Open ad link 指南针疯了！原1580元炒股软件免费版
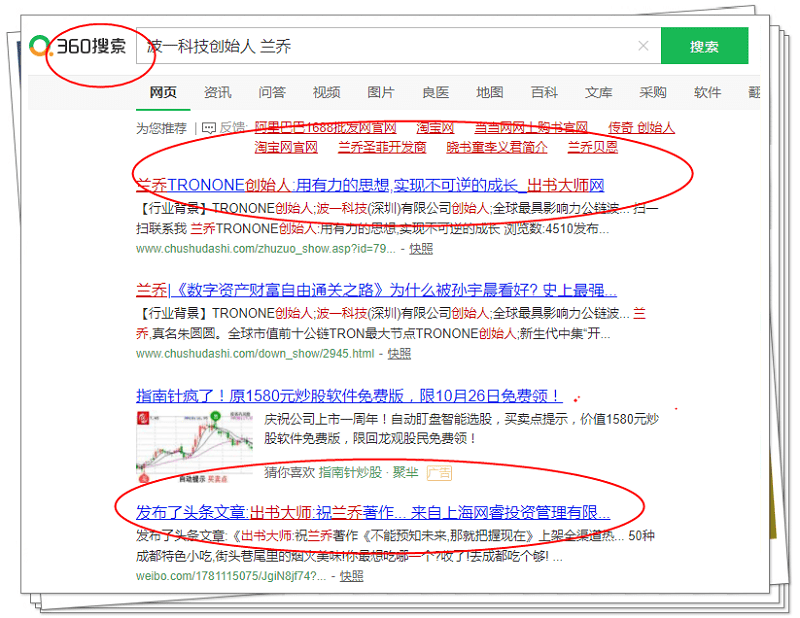The height and width of the screenshot is (618, 800). [349, 395]
